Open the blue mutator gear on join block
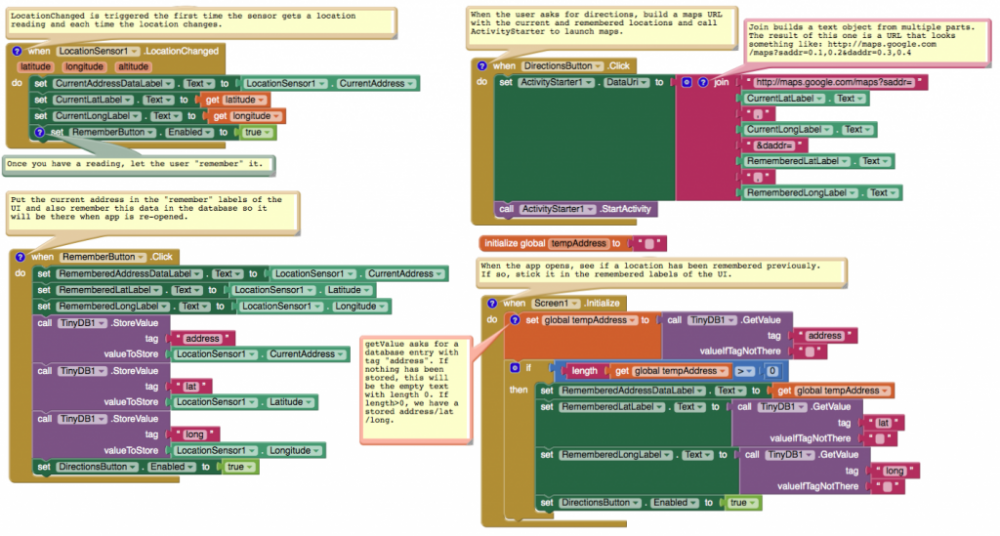 tap(687, 82)
